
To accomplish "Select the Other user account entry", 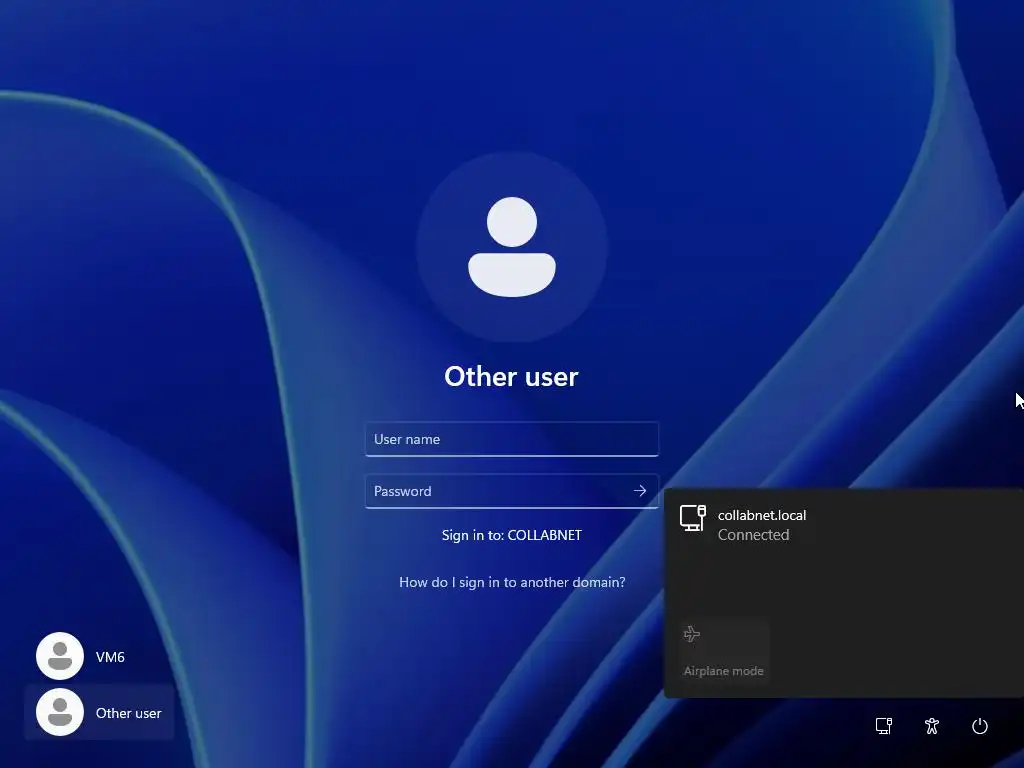I will (99, 712).
